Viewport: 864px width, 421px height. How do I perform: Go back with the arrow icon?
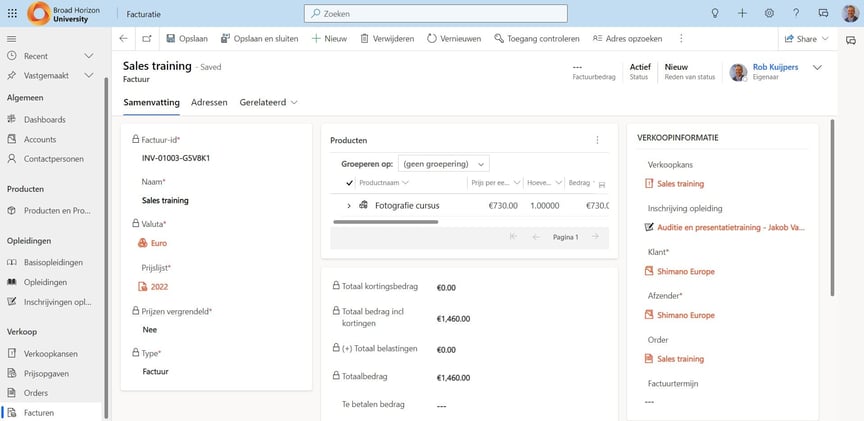(x=123, y=39)
